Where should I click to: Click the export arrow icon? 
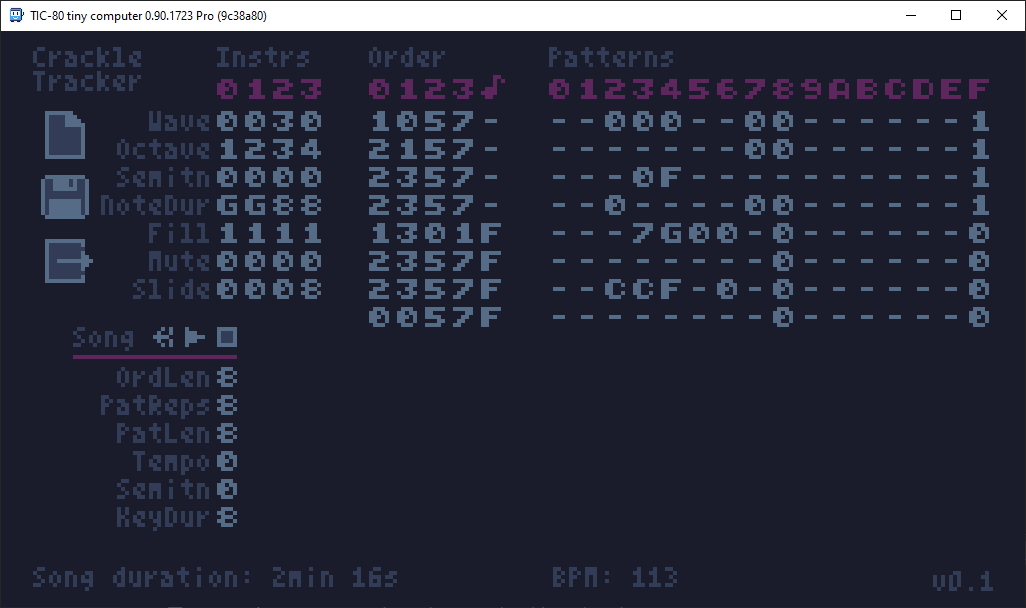68,260
